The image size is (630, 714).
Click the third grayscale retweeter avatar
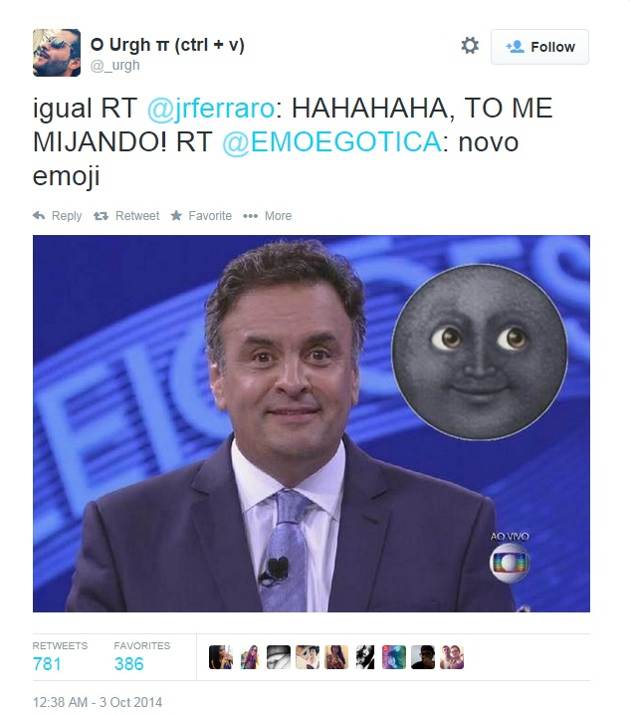(x=279, y=657)
